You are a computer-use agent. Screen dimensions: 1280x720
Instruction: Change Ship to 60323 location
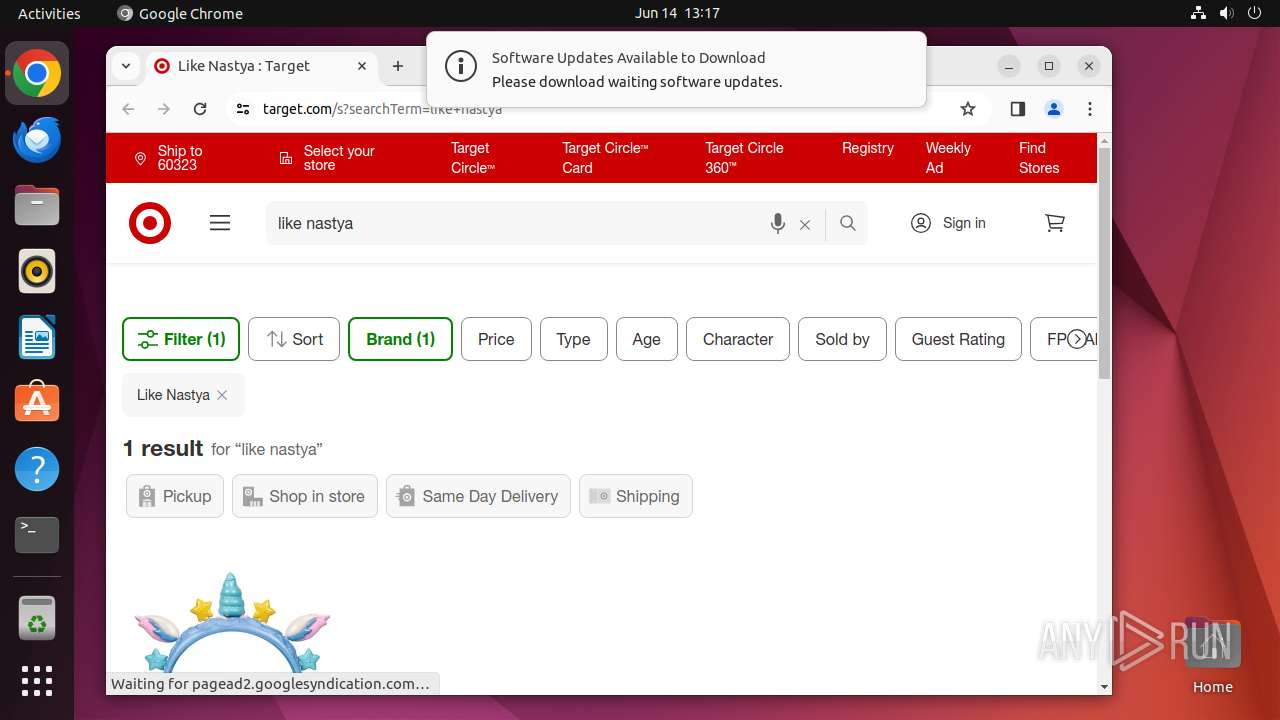point(169,158)
